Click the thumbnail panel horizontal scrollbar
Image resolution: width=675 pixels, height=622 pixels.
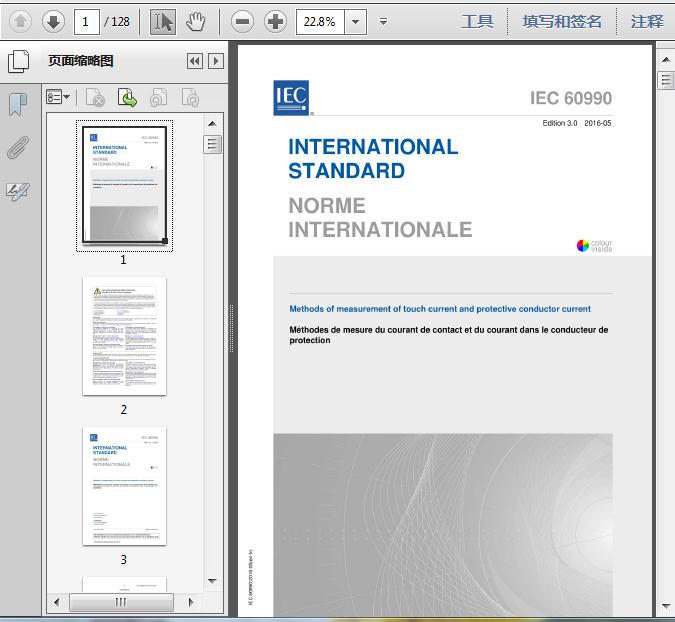pyautogui.click(x=121, y=602)
